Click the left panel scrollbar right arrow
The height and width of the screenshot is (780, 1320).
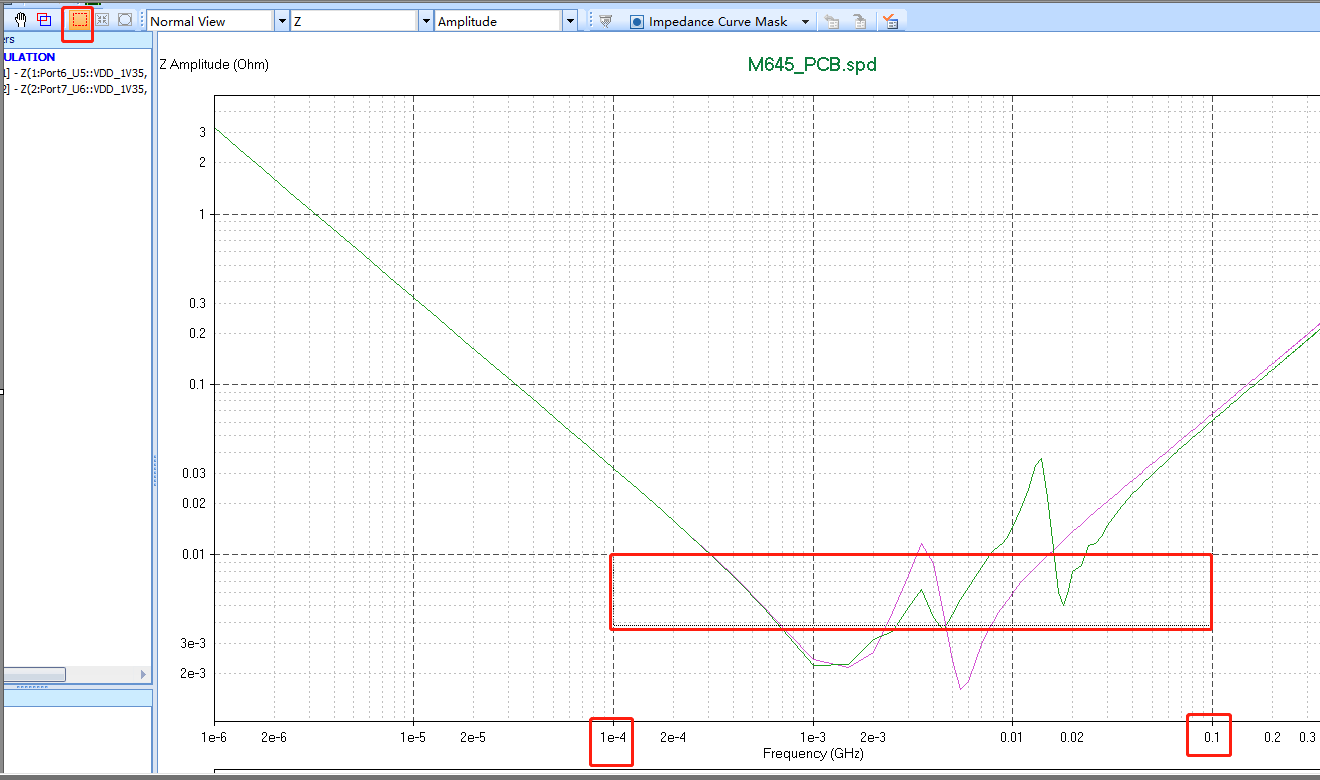coord(143,674)
